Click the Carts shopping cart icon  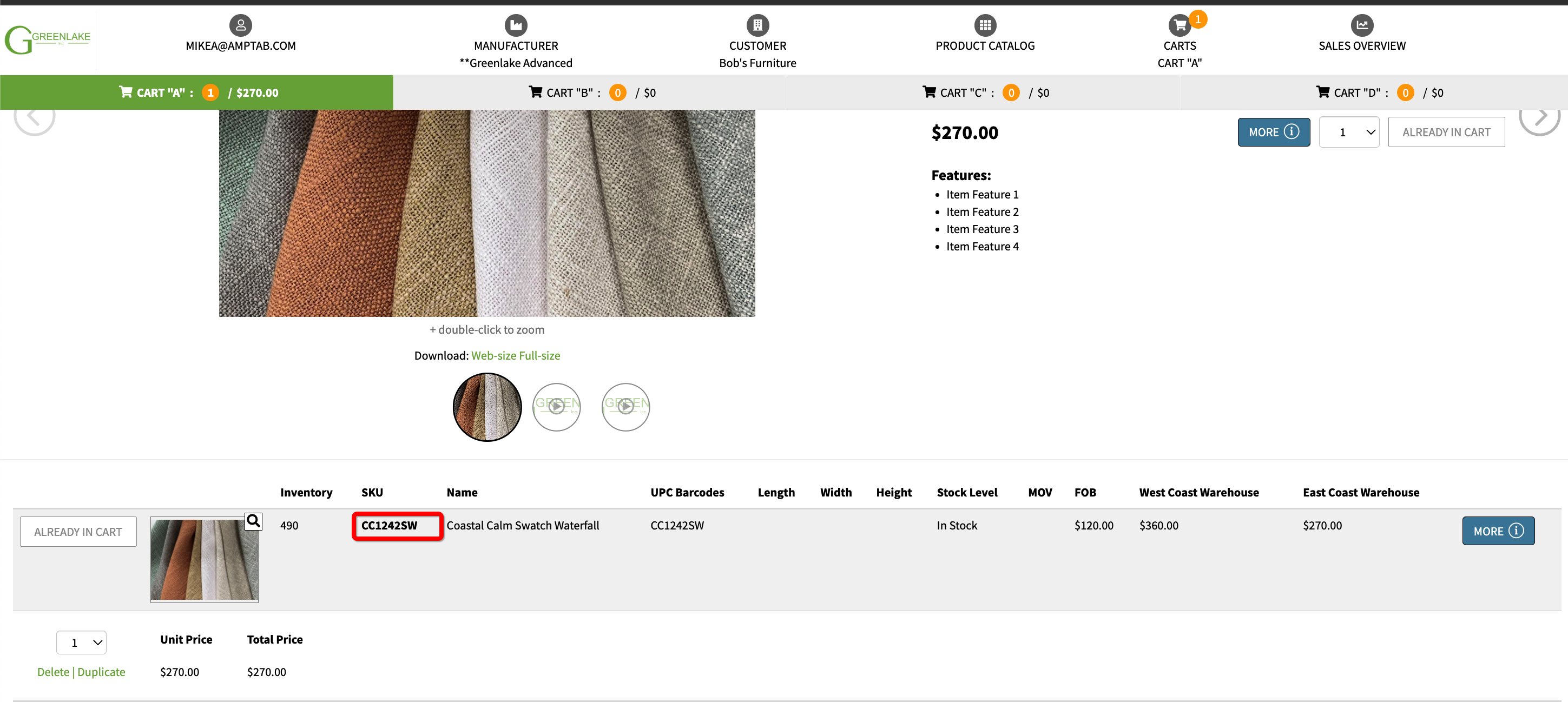click(x=1179, y=25)
